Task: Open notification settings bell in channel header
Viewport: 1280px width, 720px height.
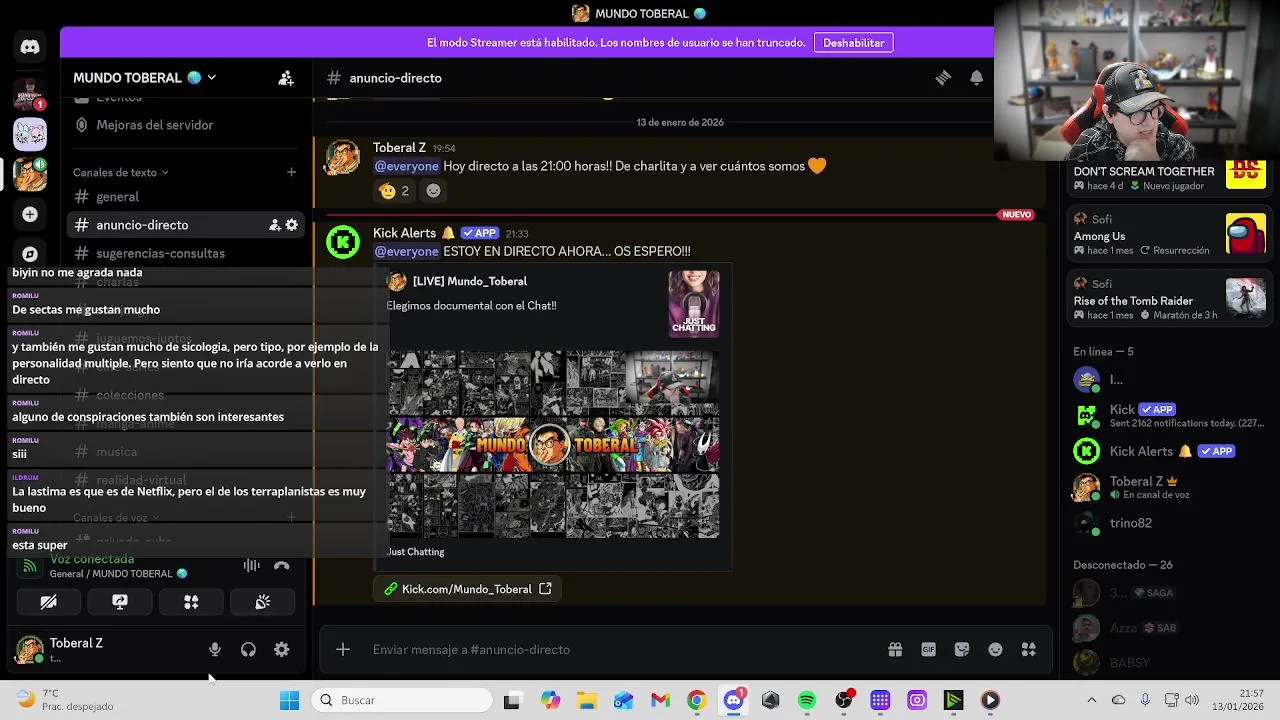Action: 976,78
